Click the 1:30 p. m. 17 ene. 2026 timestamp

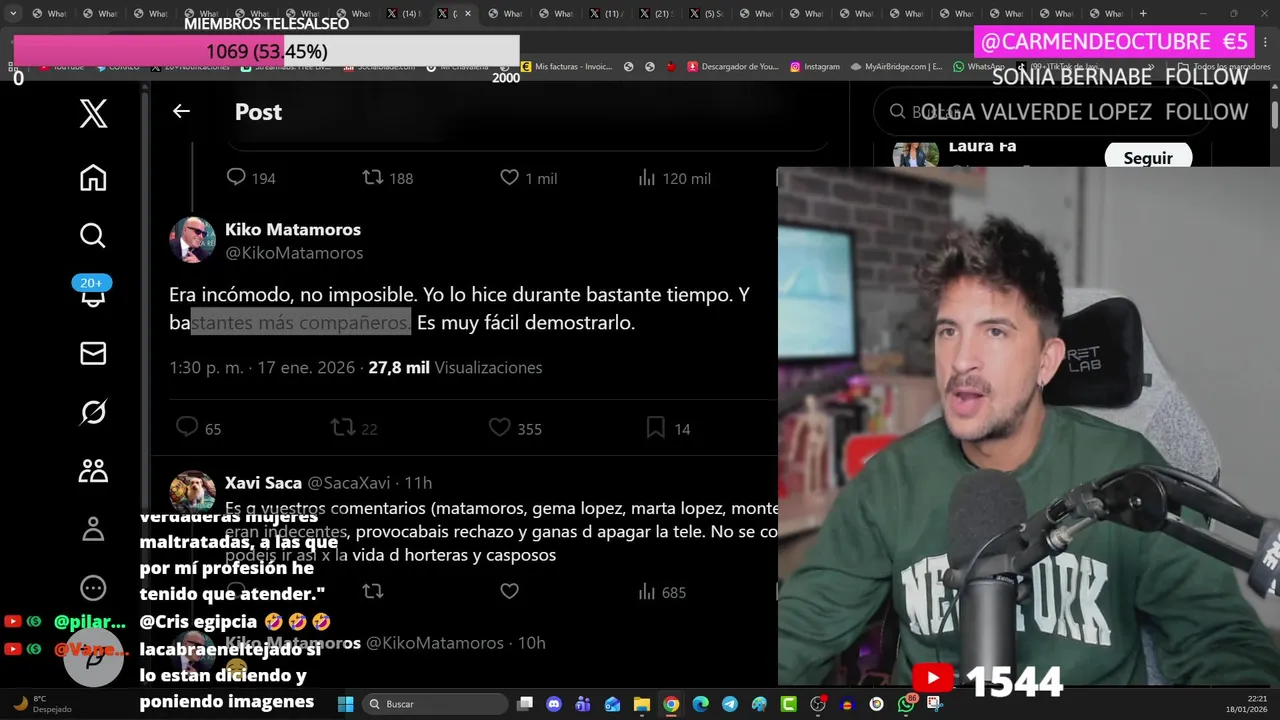point(262,367)
